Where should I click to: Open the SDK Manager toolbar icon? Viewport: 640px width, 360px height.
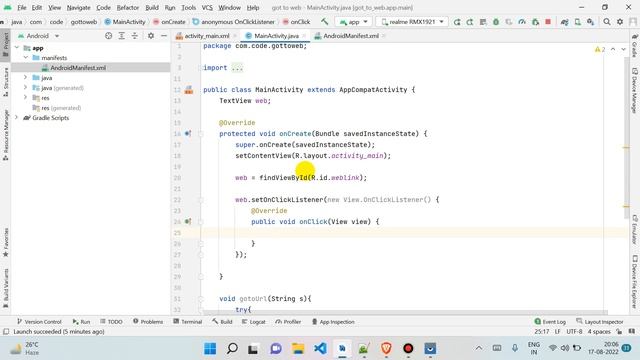(x=591, y=22)
